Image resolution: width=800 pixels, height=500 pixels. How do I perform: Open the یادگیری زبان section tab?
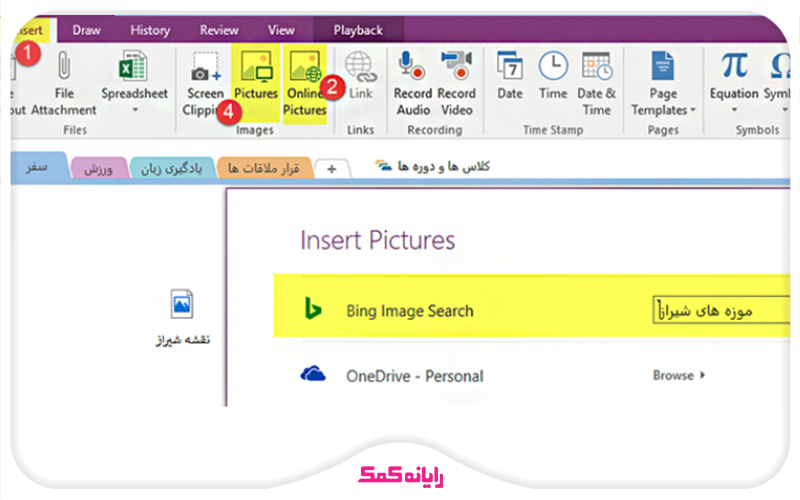(171, 168)
